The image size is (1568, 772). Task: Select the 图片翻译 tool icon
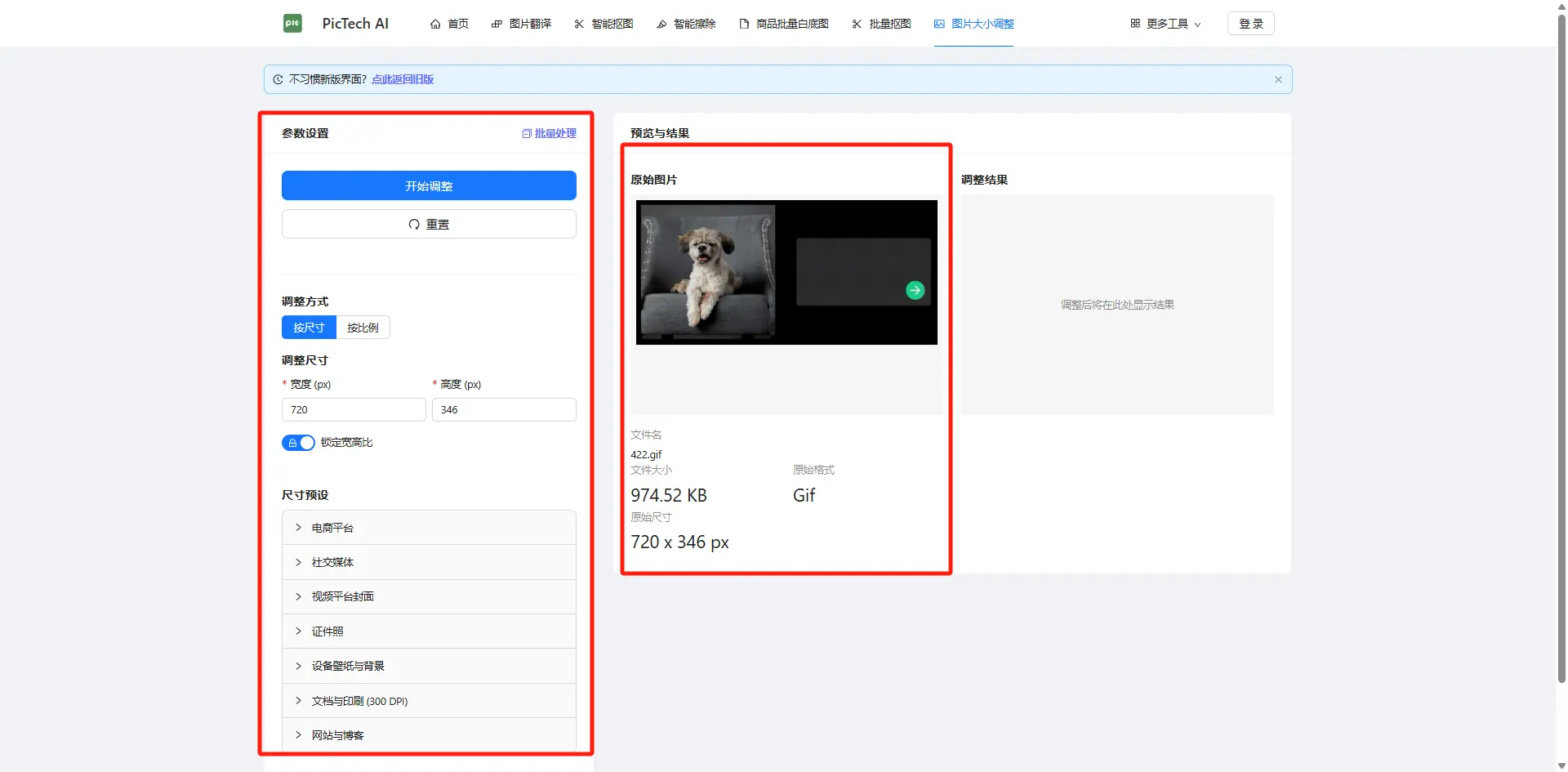pos(497,24)
